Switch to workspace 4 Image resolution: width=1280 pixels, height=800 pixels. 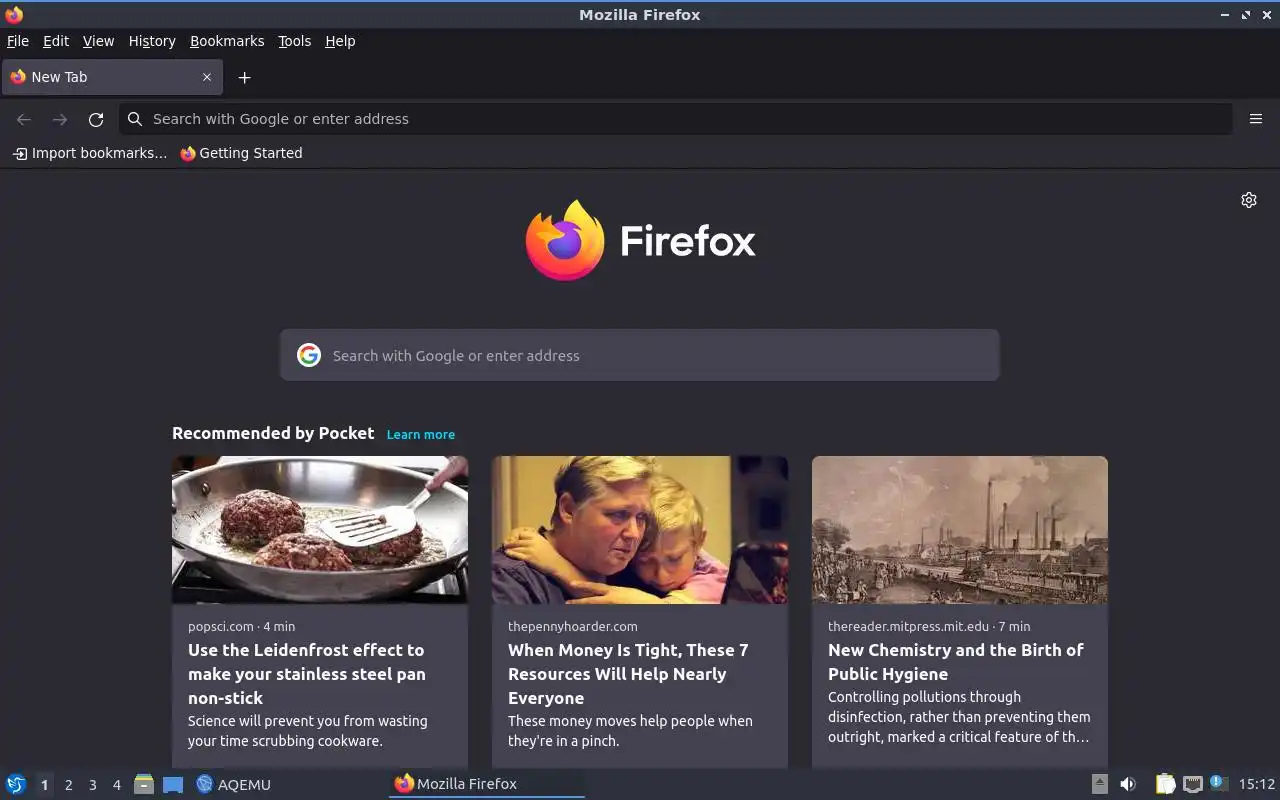click(117, 785)
